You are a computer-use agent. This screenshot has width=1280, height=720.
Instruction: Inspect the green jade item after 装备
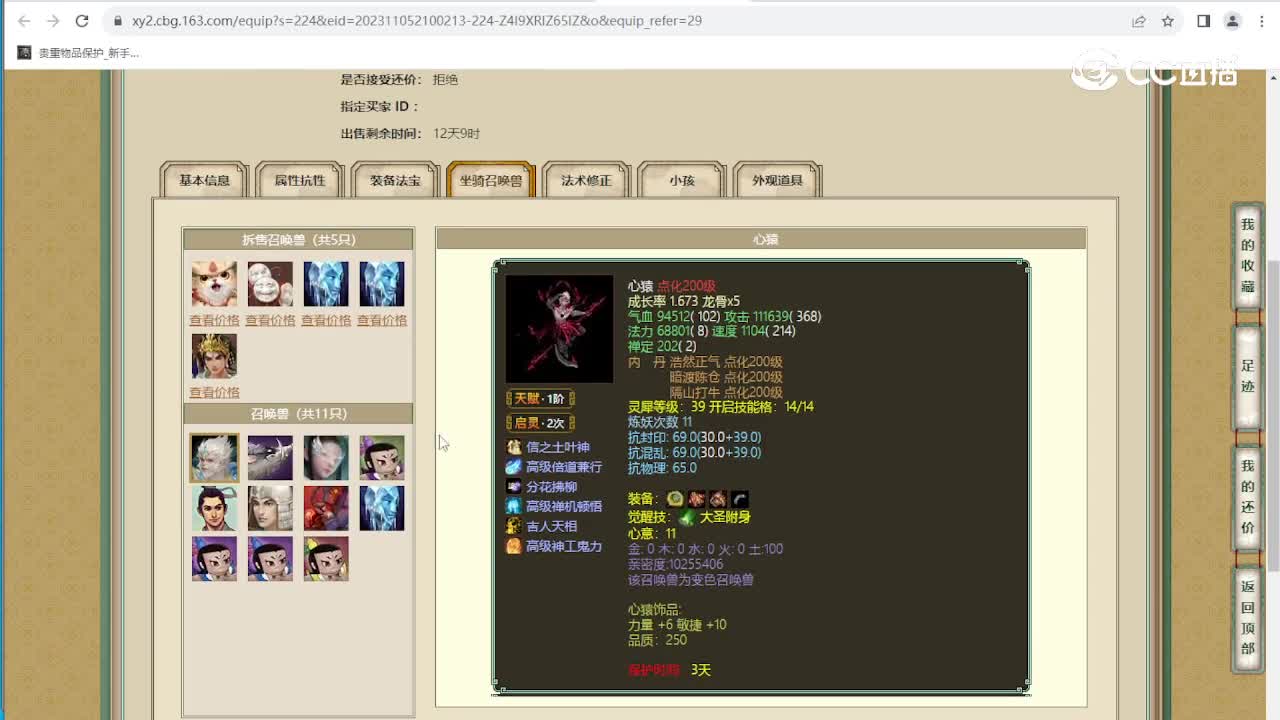(x=676, y=498)
